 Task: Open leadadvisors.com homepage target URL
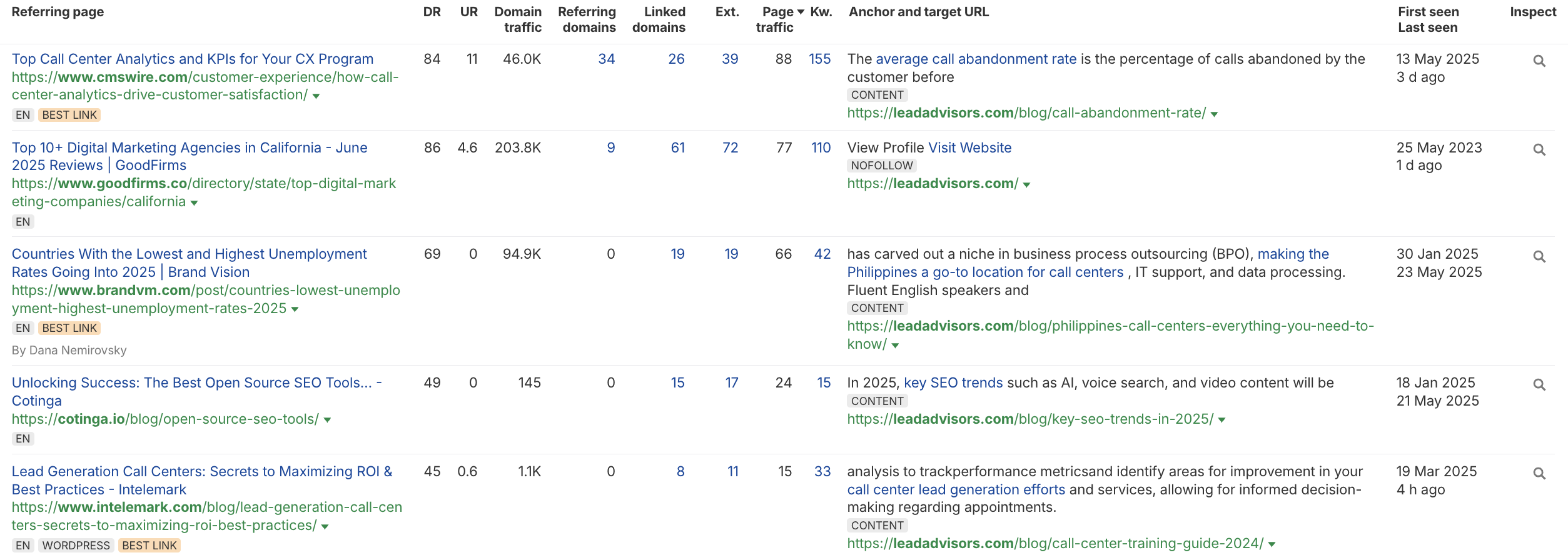933,183
